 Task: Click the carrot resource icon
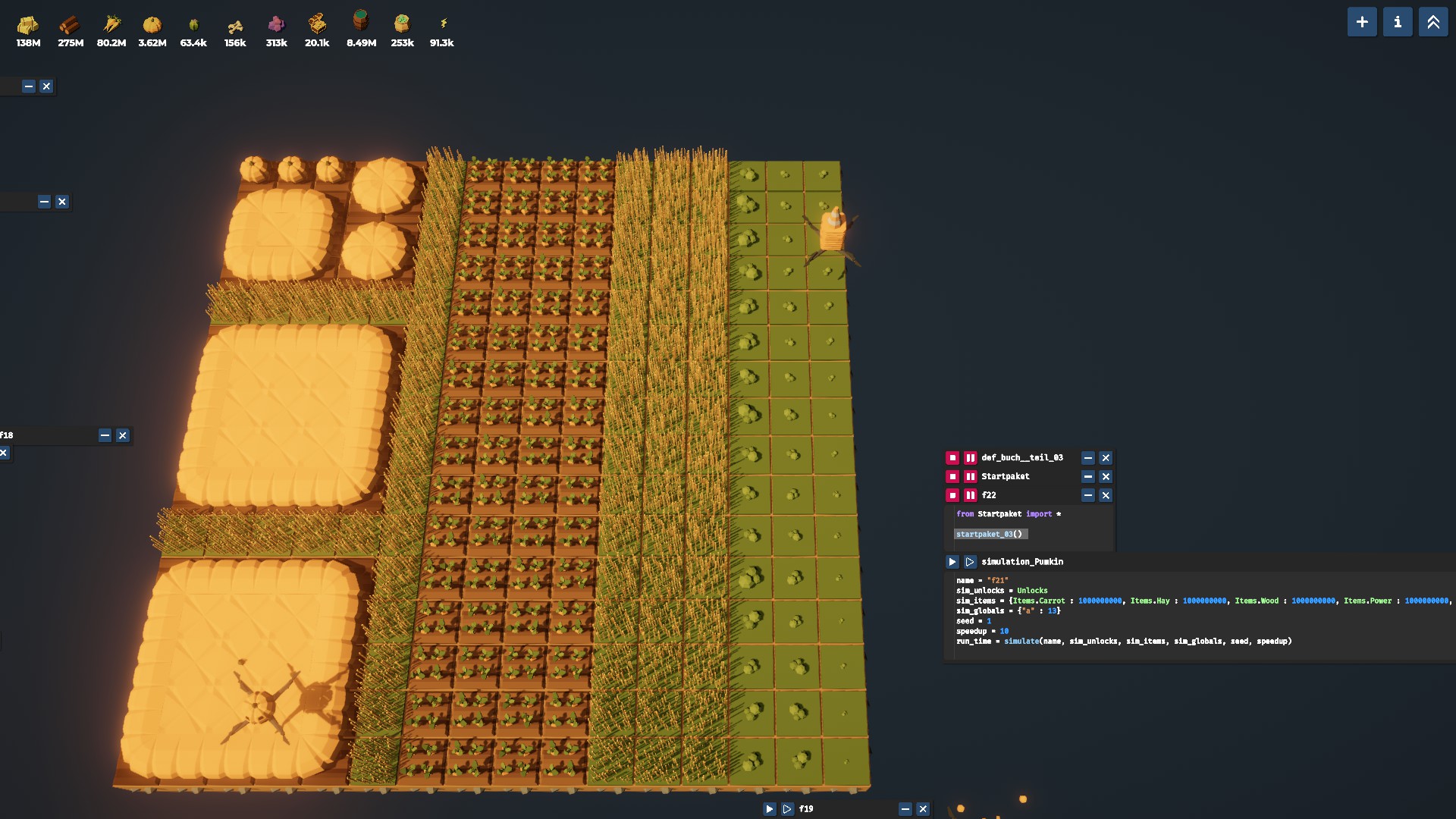[111, 24]
